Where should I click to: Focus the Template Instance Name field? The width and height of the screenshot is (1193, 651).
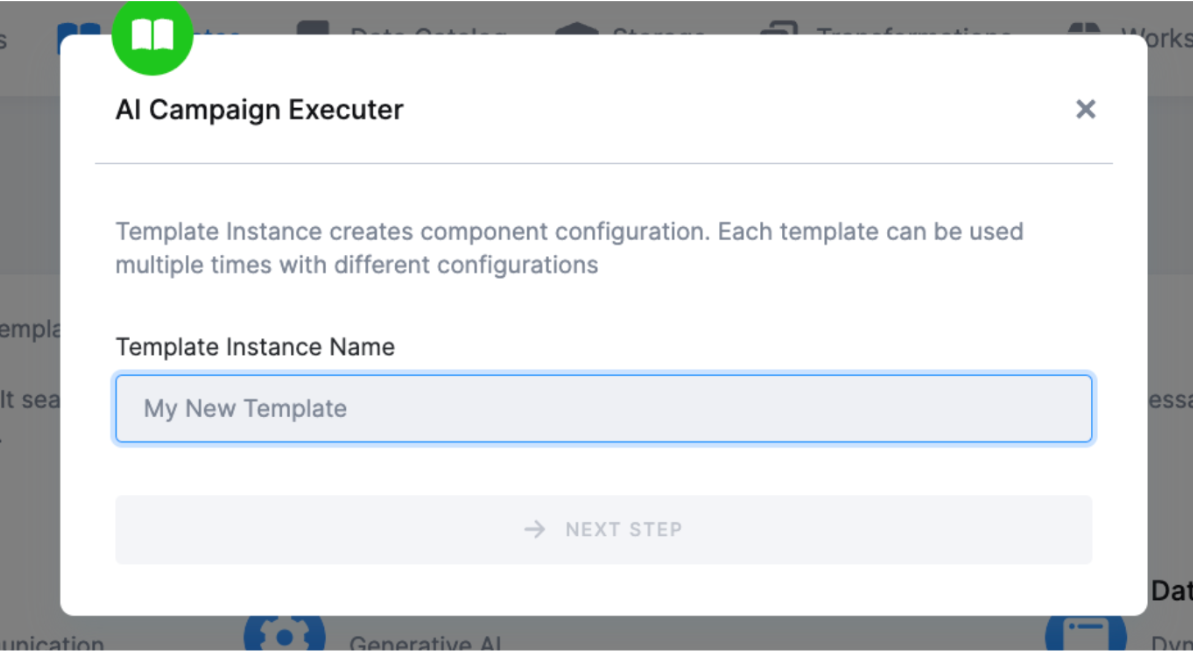coord(603,408)
